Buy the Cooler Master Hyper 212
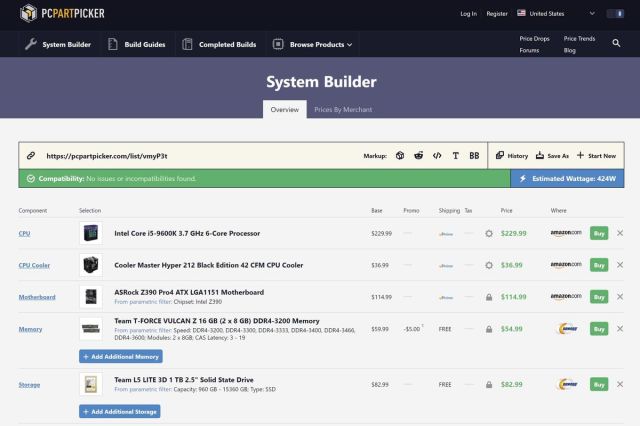The width and height of the screenshot is (640, 426). point(599,265)
